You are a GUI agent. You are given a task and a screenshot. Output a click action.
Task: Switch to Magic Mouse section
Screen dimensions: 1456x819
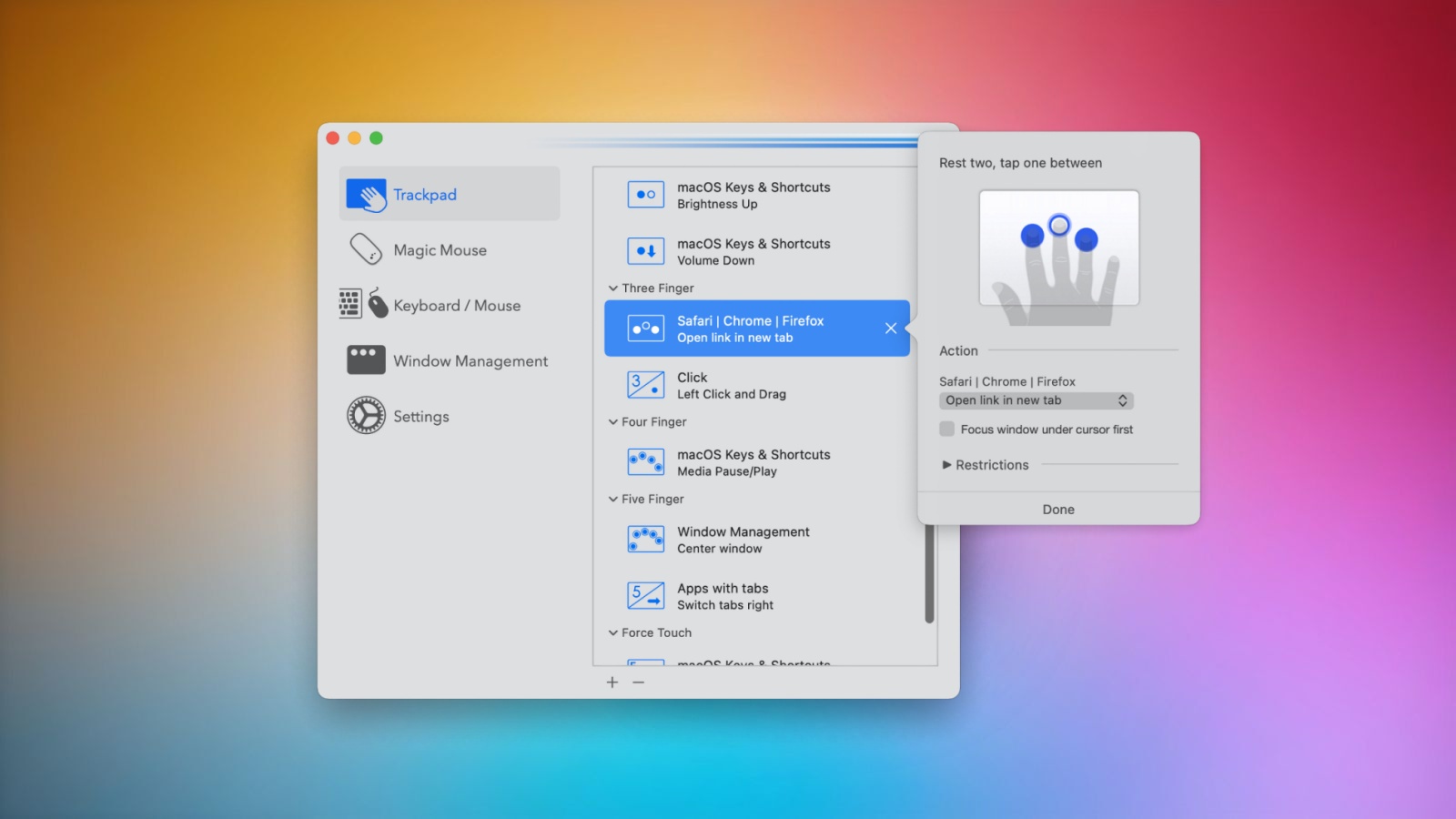coord(450,249)
